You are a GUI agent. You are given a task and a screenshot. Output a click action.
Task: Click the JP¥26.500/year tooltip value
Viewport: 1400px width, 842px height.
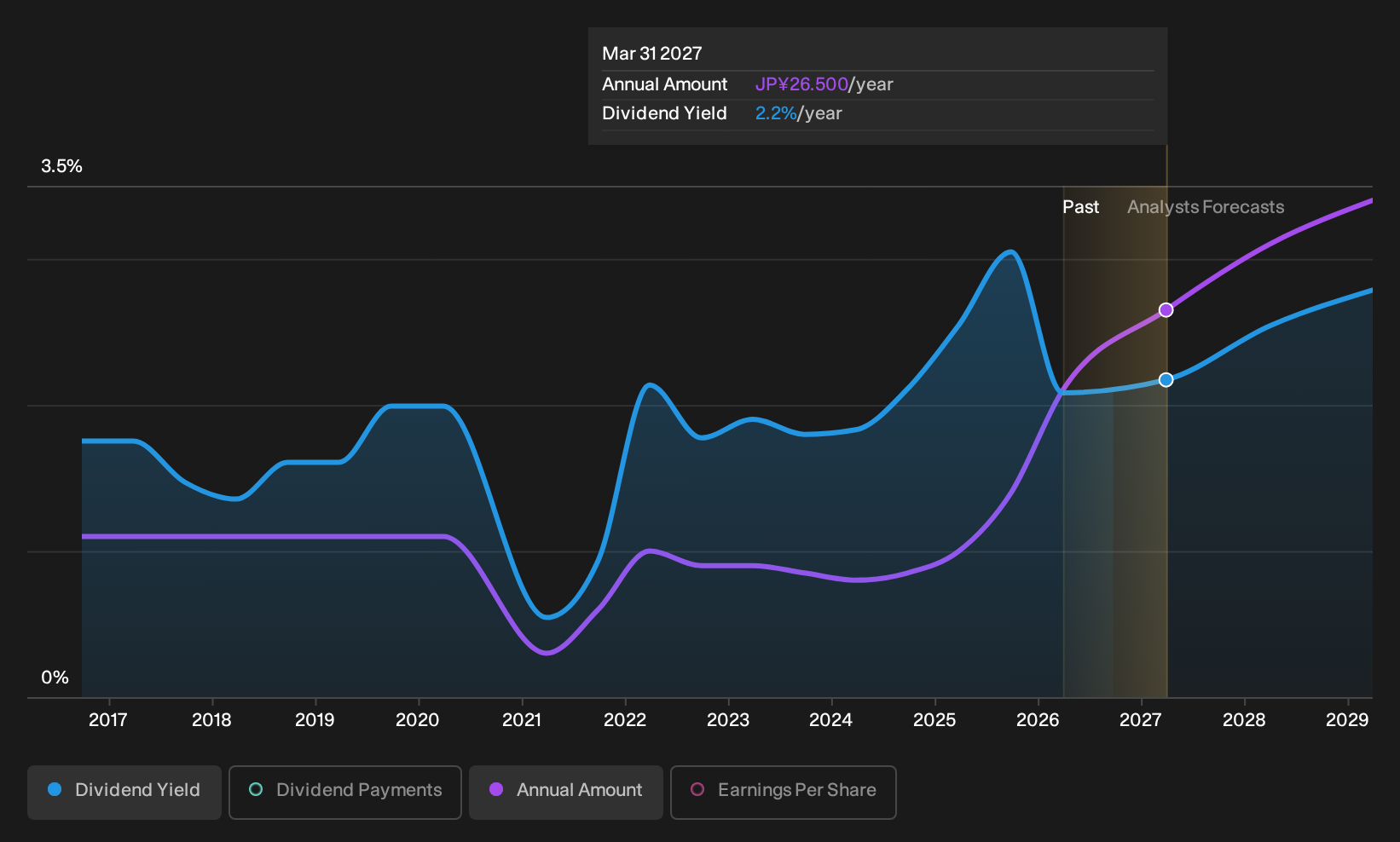pyautogui.click(x=824, y=84)
